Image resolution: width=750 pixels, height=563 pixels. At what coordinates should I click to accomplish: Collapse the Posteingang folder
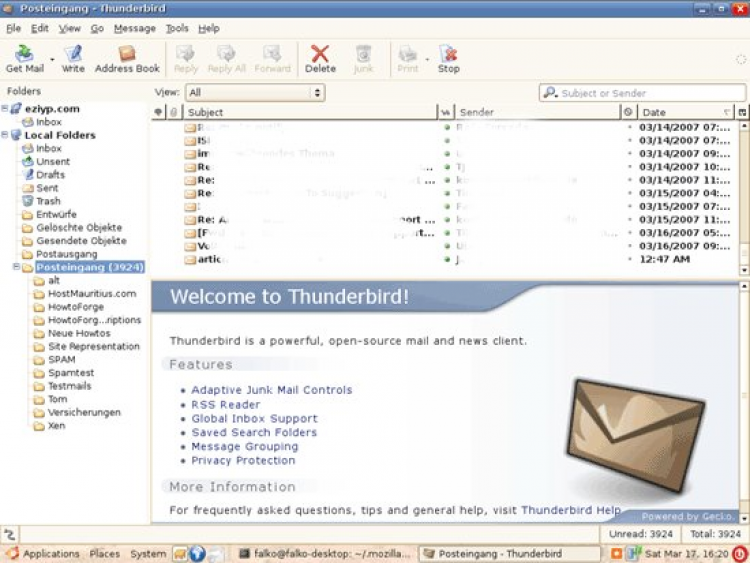coord(16,266)
